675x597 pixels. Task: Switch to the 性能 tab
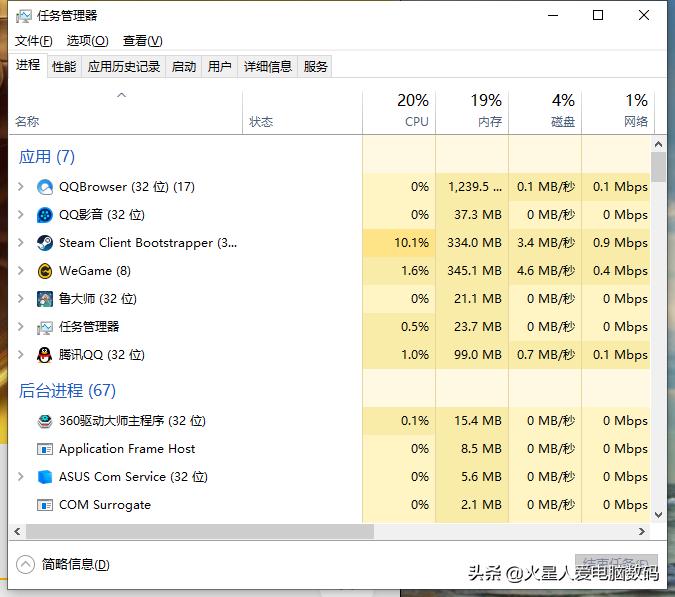pos(64,66)
